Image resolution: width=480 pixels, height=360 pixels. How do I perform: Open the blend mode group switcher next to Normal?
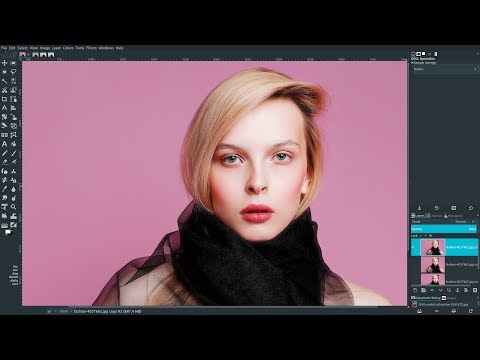point(473,221)
